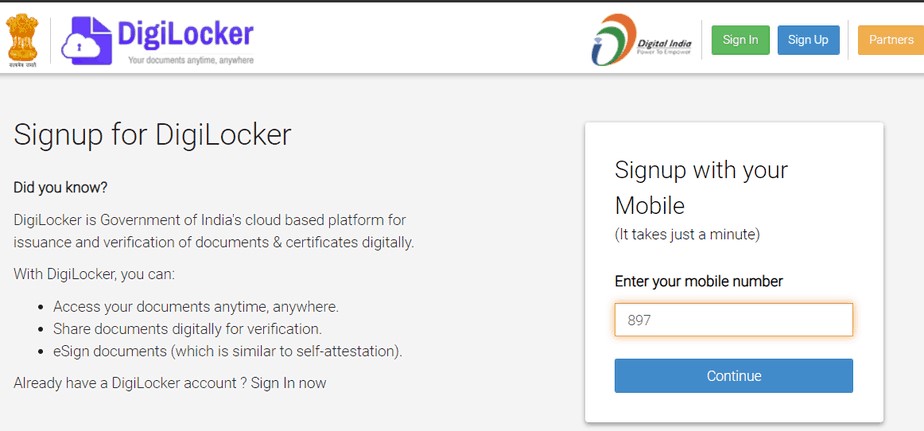Select the "Access your documents anytime" bullet
This screenshot has height=431, width=924.
pos(196,306)
